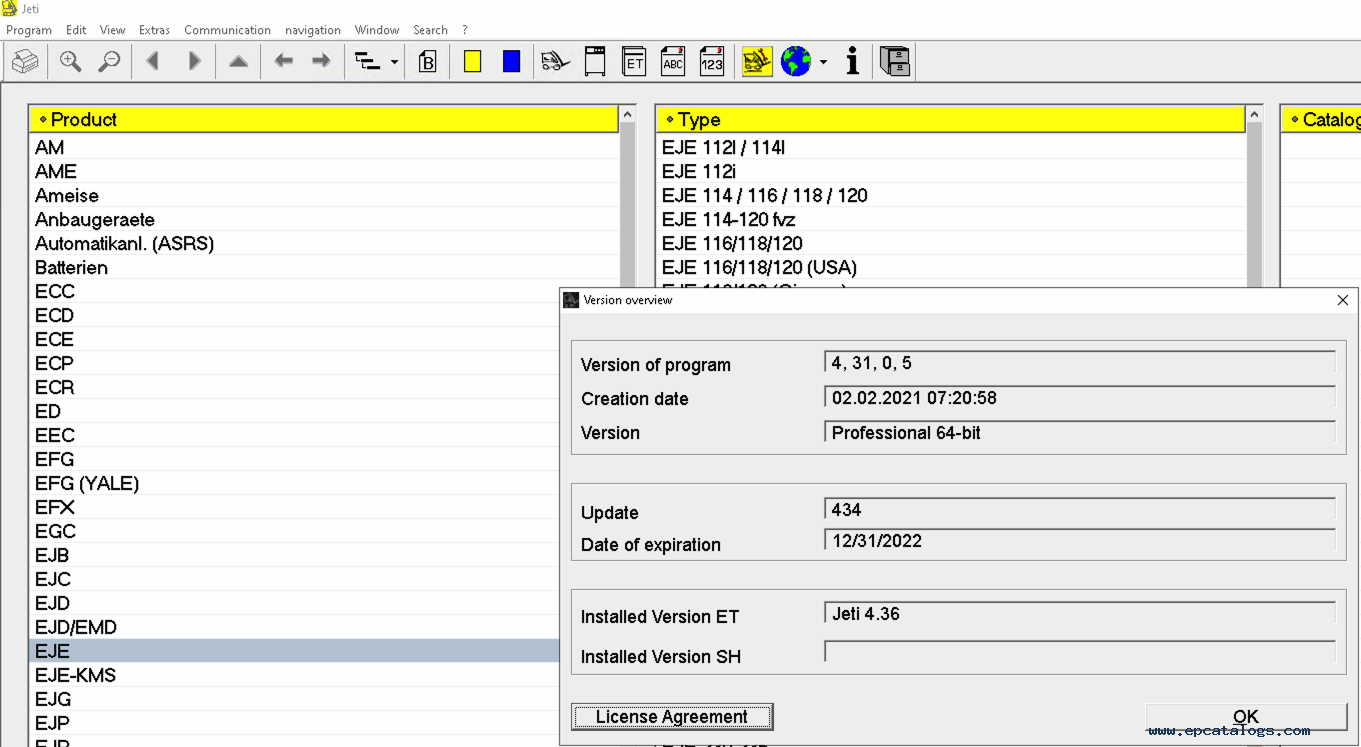The image size is (1361, 747).
Task: Open the Extras menu
Action: click(154, 30)
